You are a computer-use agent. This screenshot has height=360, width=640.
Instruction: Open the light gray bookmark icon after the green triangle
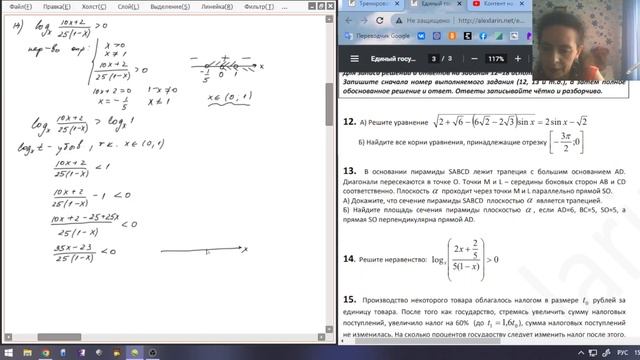[x=514, y=36]
